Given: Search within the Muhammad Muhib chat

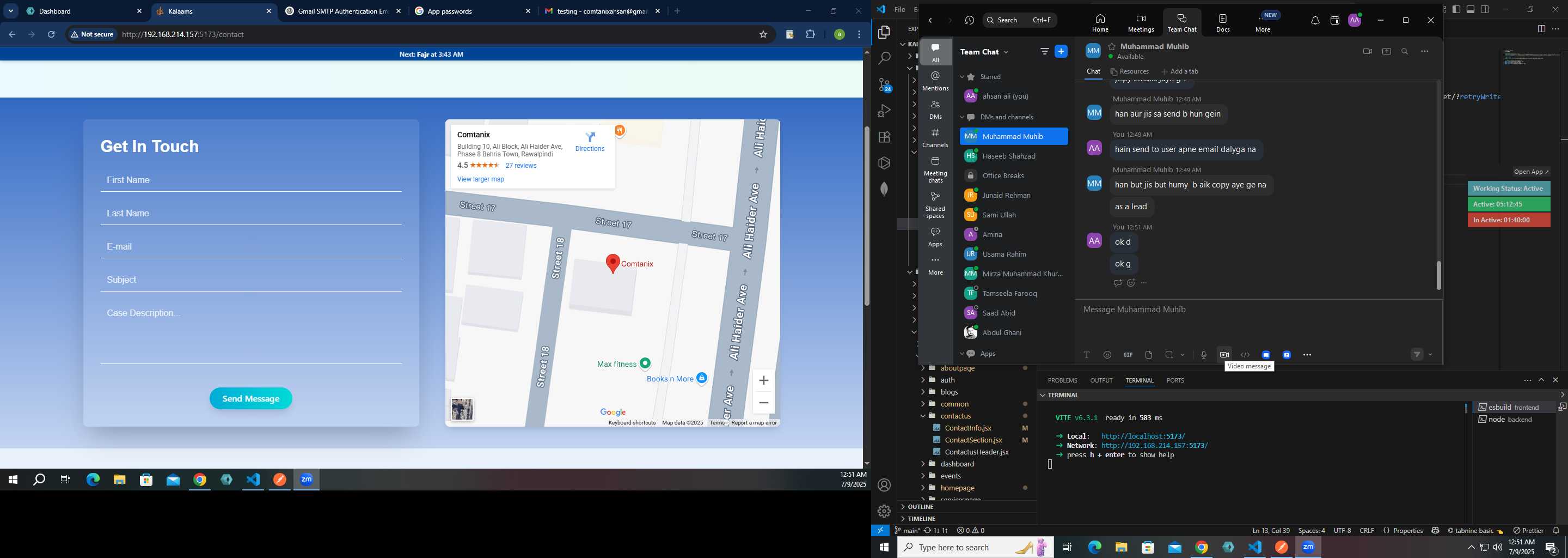Looking at the screenshot, I should (x=1405, y=52).
